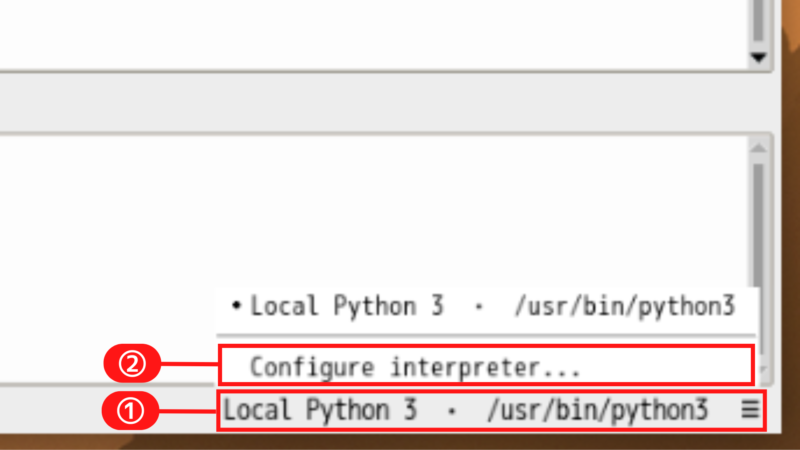Click the desktop background right of window

[x=790, y=200]
